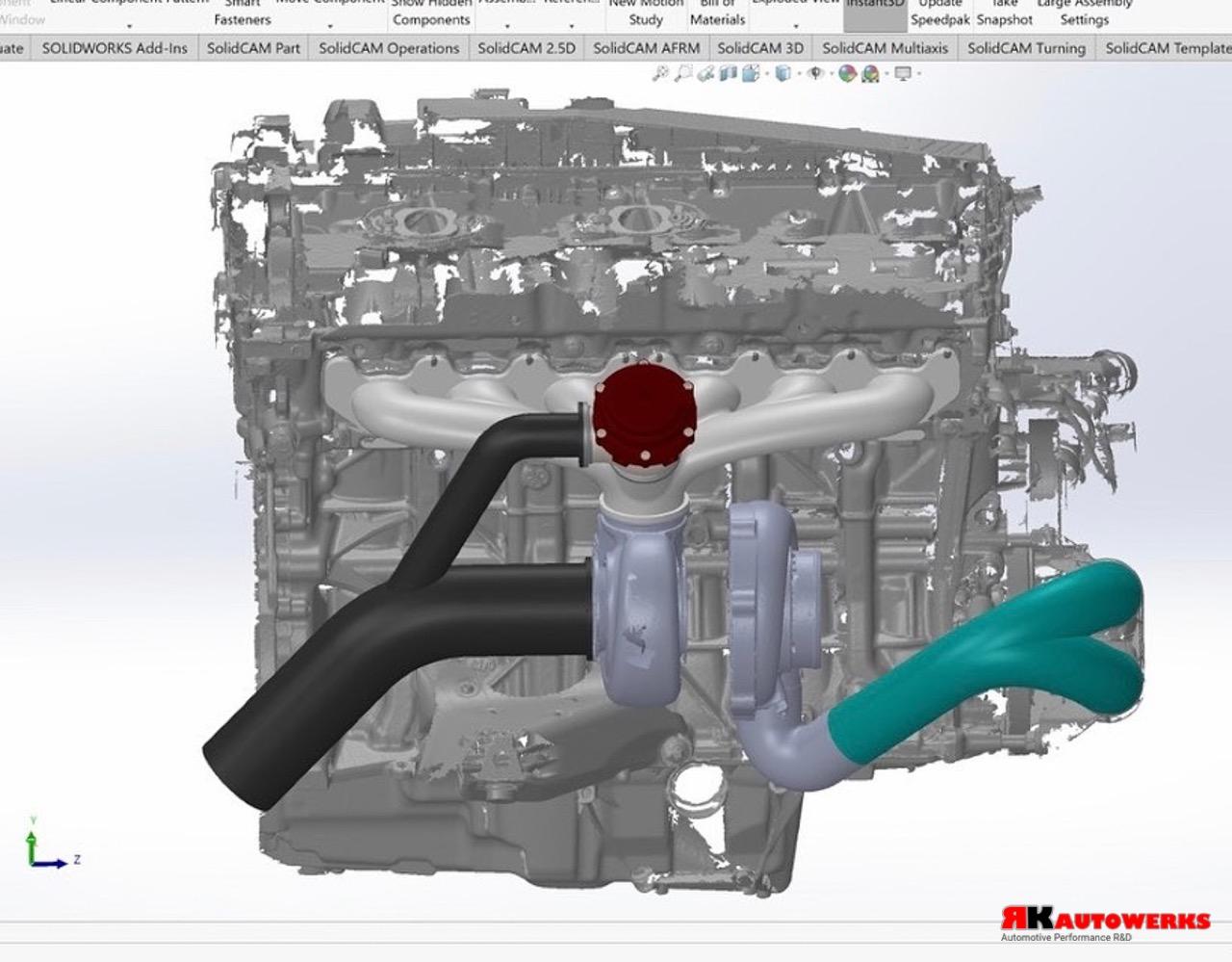
Task: Click the View Settings monitor icon
Action: [903, 73]
